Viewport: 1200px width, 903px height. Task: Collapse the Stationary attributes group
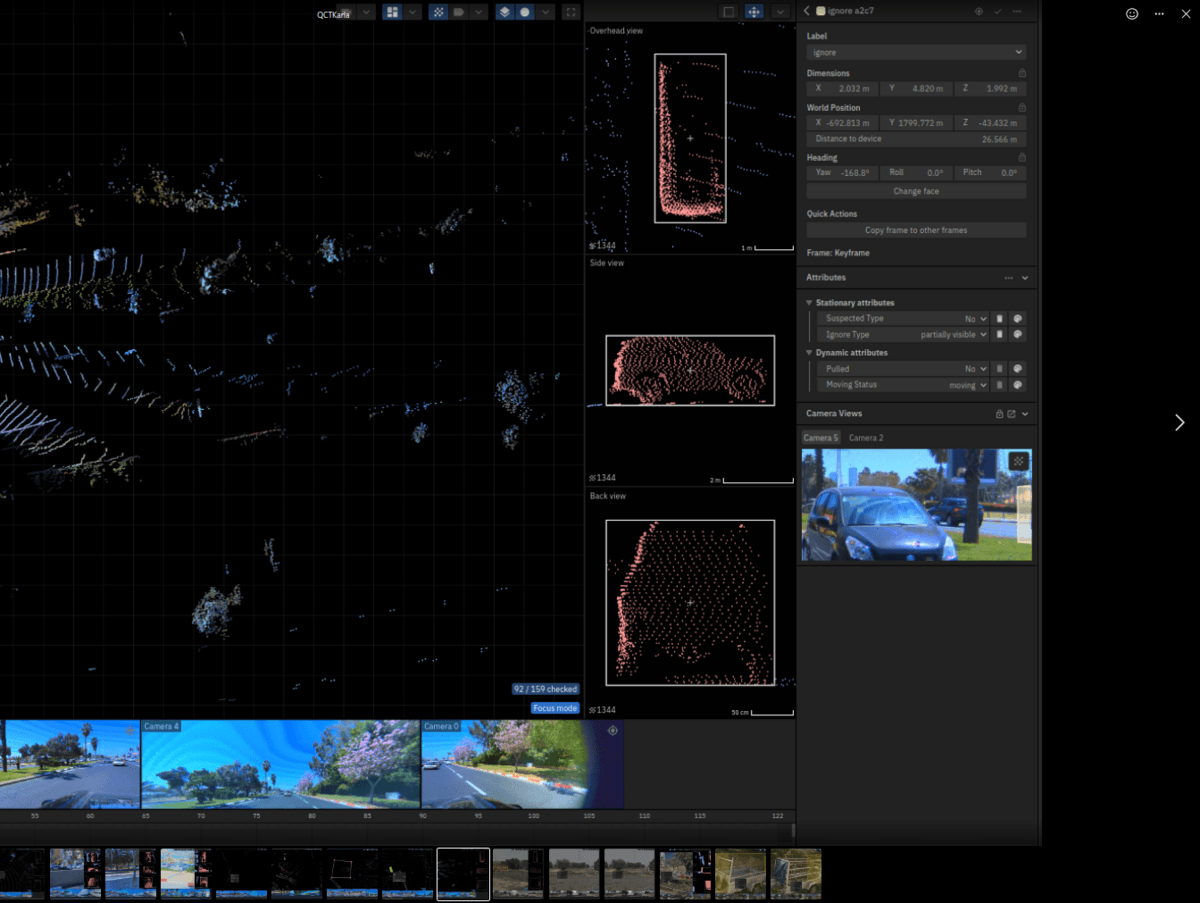[x=809, y=303]
